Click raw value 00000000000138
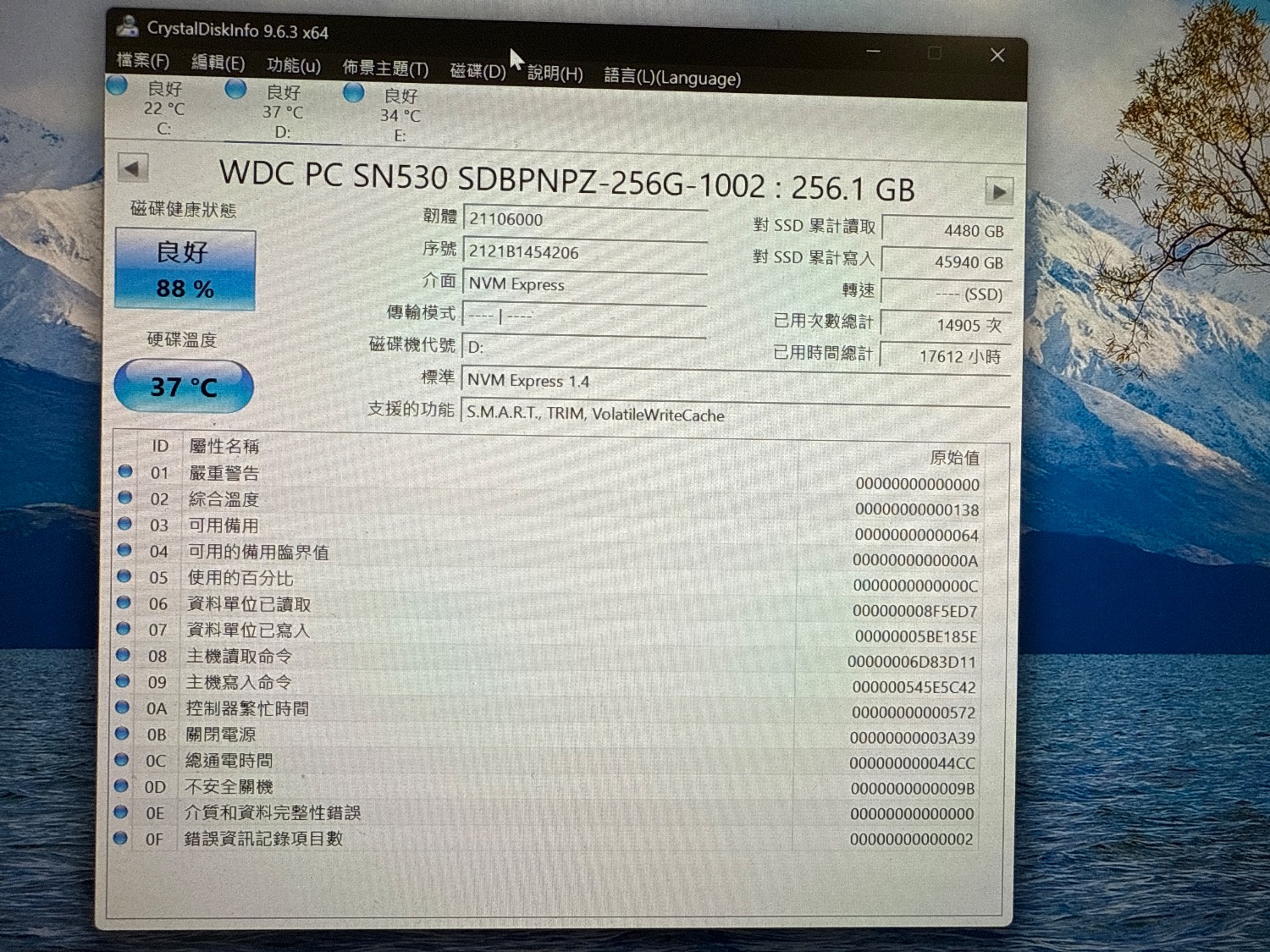Viewport: 1270px width, 952px height. tap(917, 510)
